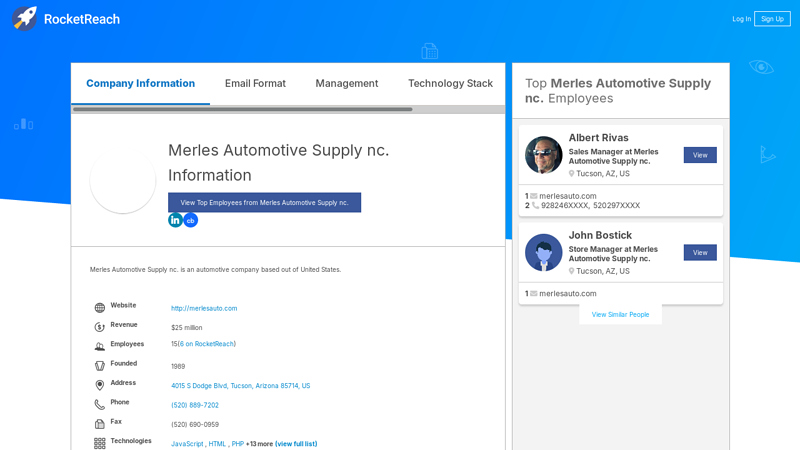Switch to the Email Format tab
This screenshot has width=800, height=450.
(x=255, y=83)
